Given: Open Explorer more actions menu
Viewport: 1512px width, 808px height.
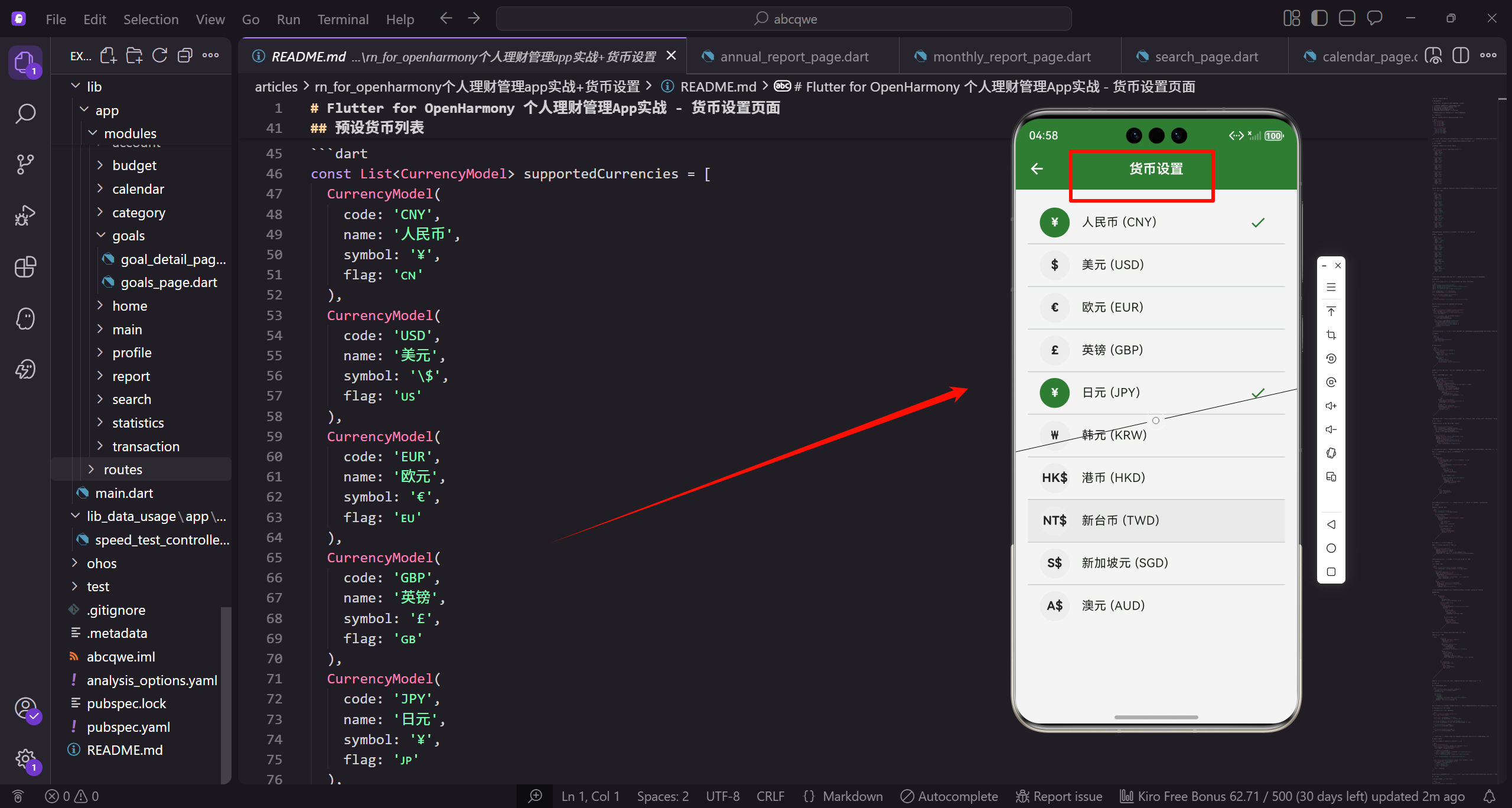Looking at the screenshot, I should (x=210, y=56).
